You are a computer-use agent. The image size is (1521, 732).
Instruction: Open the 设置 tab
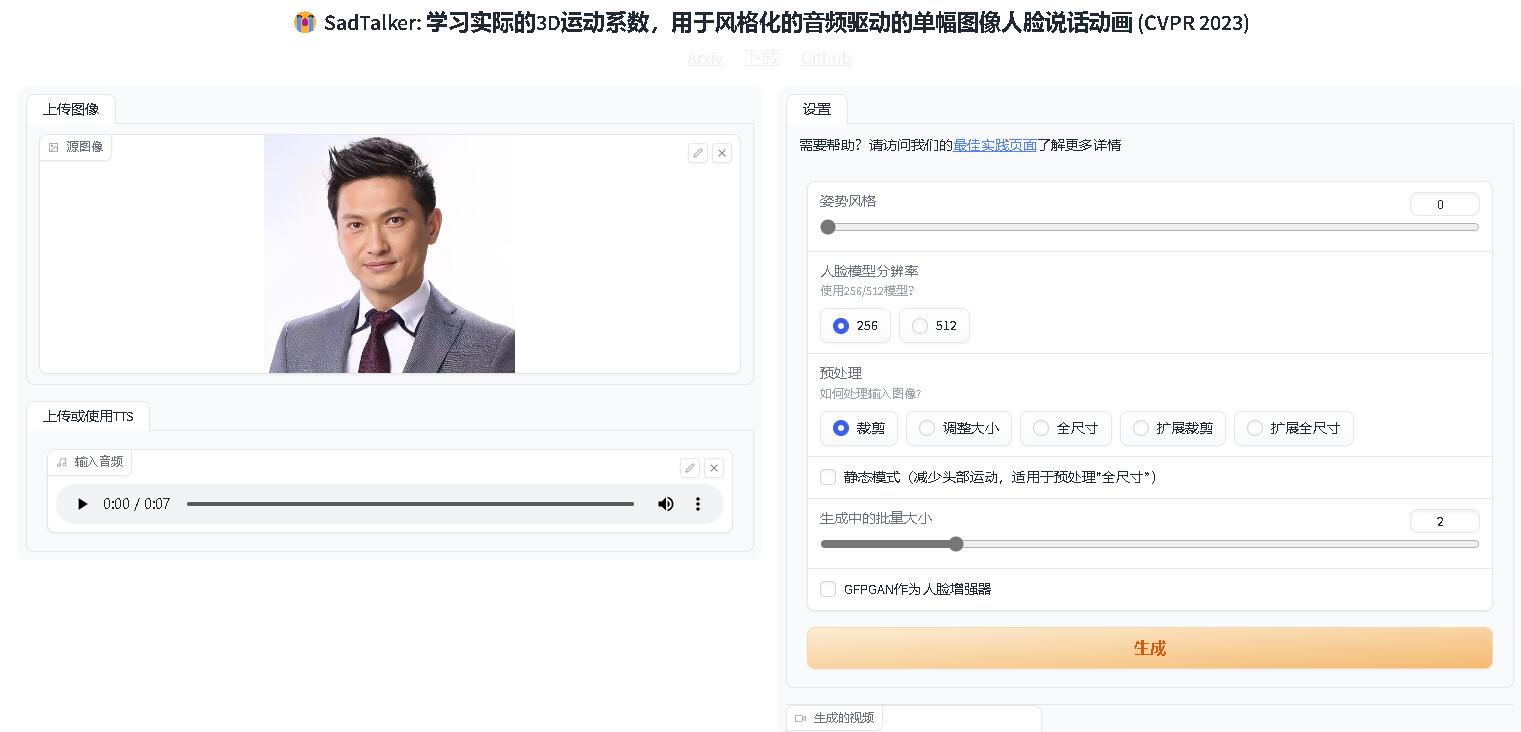(x=817, y=109)
